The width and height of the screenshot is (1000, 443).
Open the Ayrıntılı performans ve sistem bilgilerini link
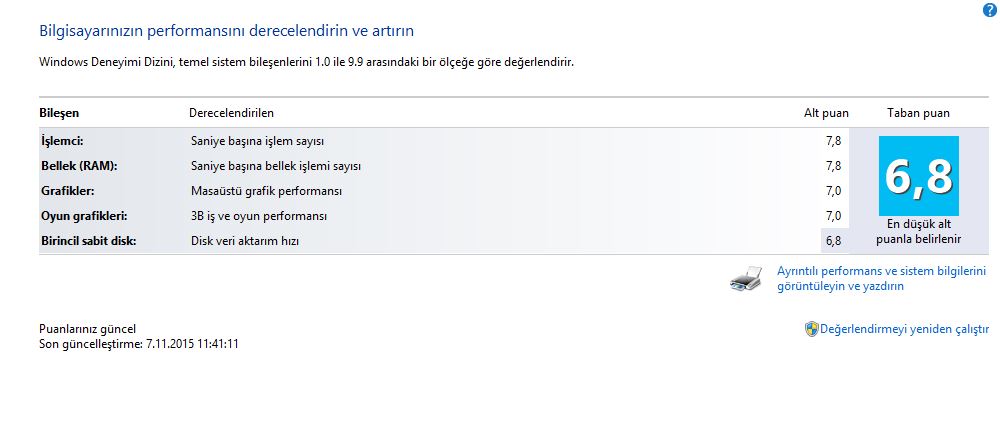tap(881, 278)
